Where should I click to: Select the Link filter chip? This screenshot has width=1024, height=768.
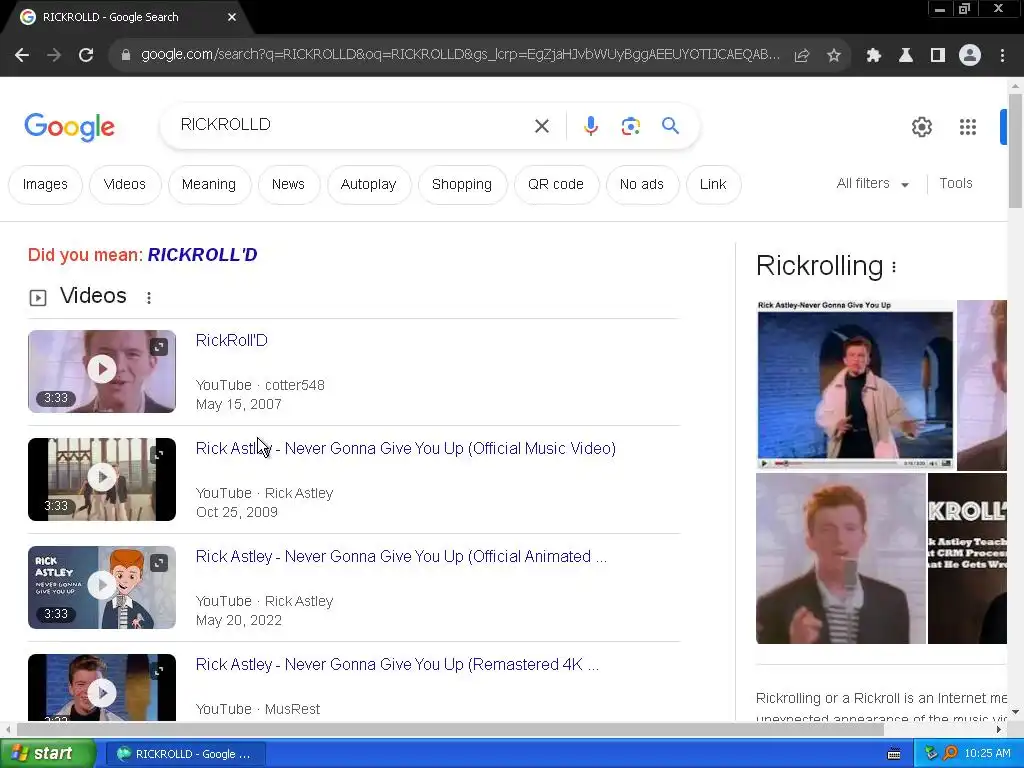pos(713,184)
